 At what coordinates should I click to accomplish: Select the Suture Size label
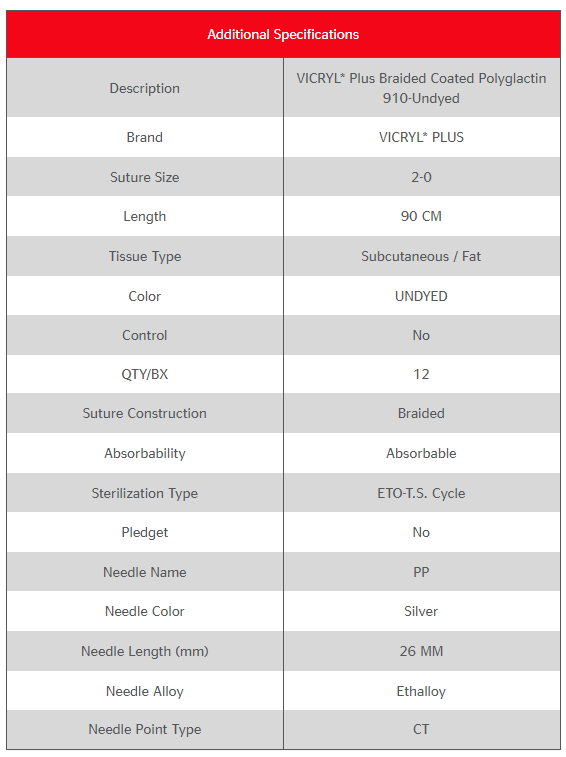[x=144, y=177]
